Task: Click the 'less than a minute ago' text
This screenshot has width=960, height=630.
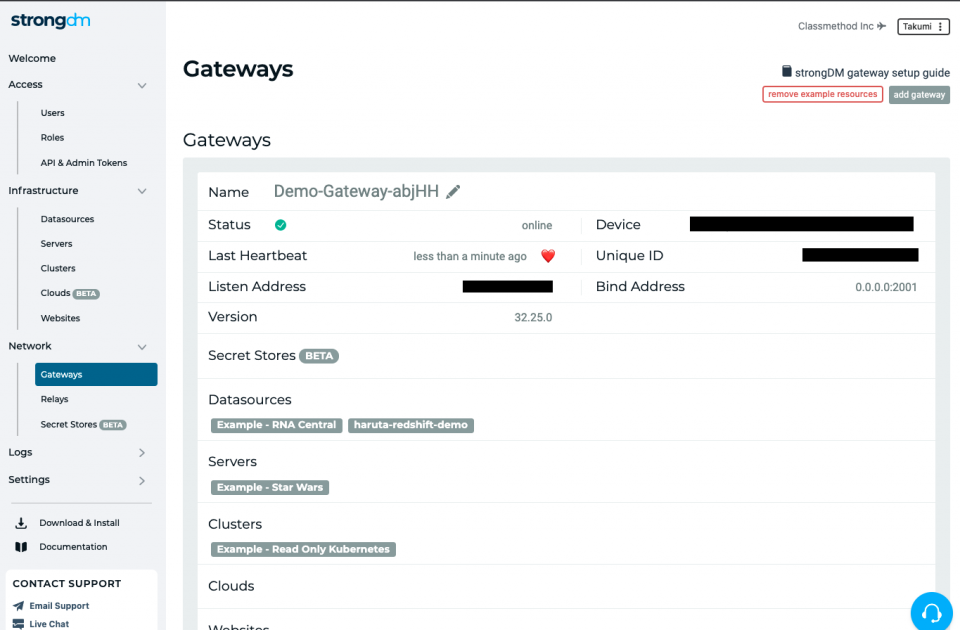Action: pyautogui.click(x=470, y=257)
